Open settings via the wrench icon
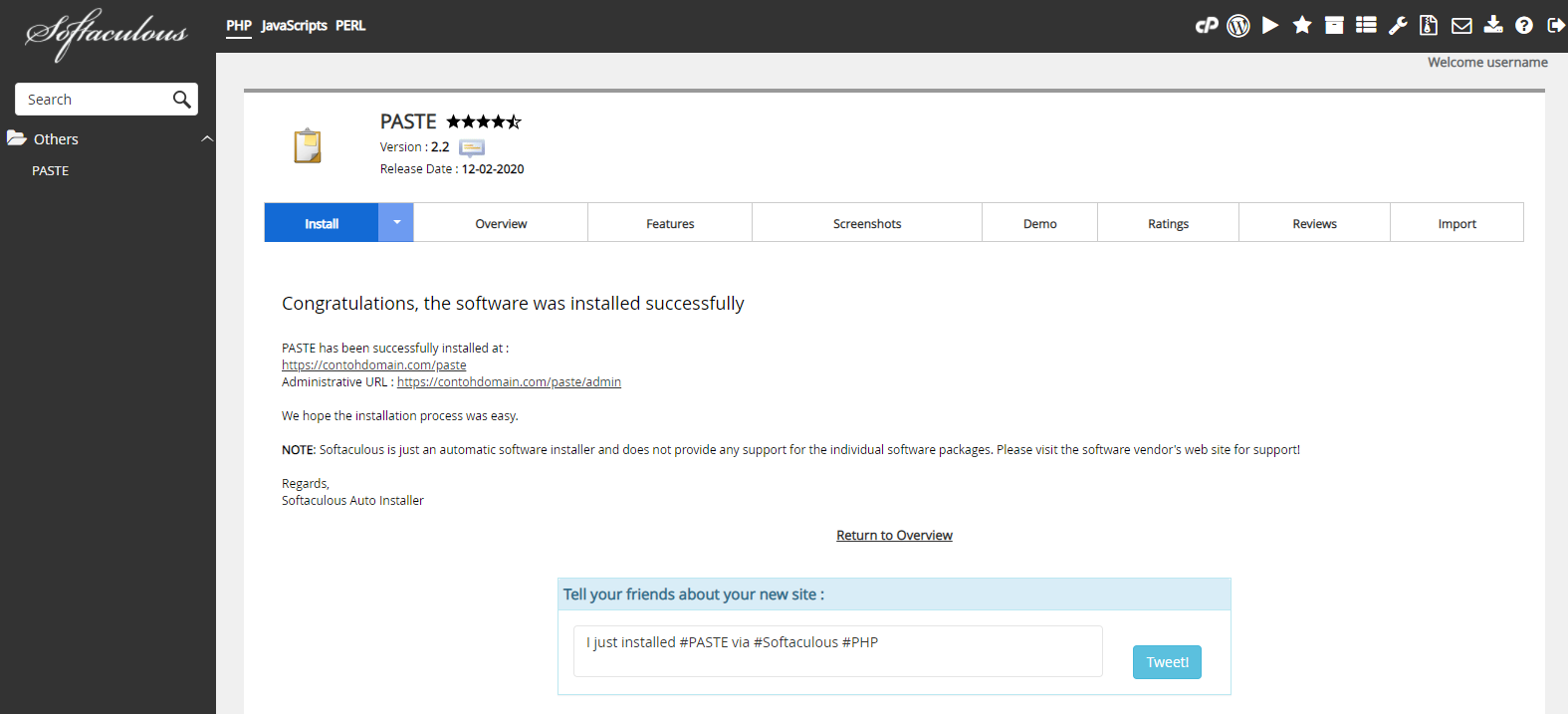Screen dimensions: 1568x714 (x=1398, y=26)
